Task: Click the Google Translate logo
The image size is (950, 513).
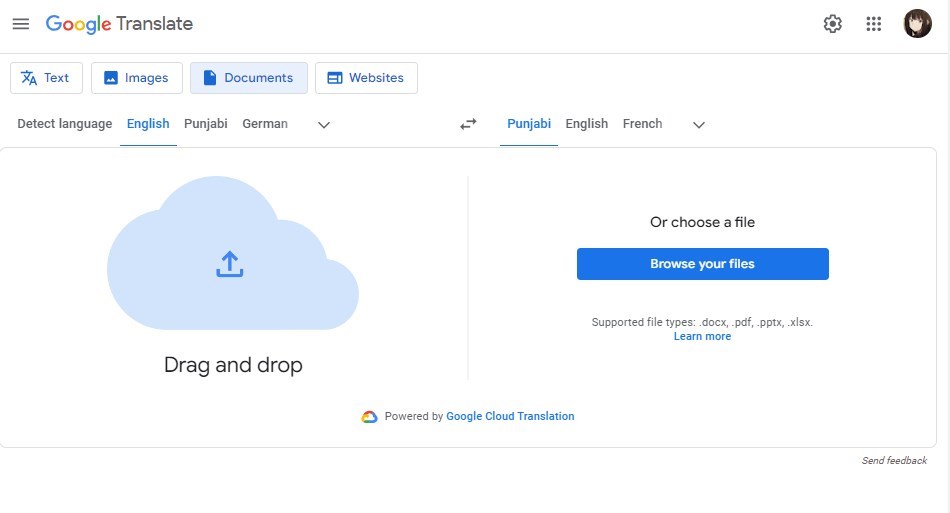Action: [119, 24]
